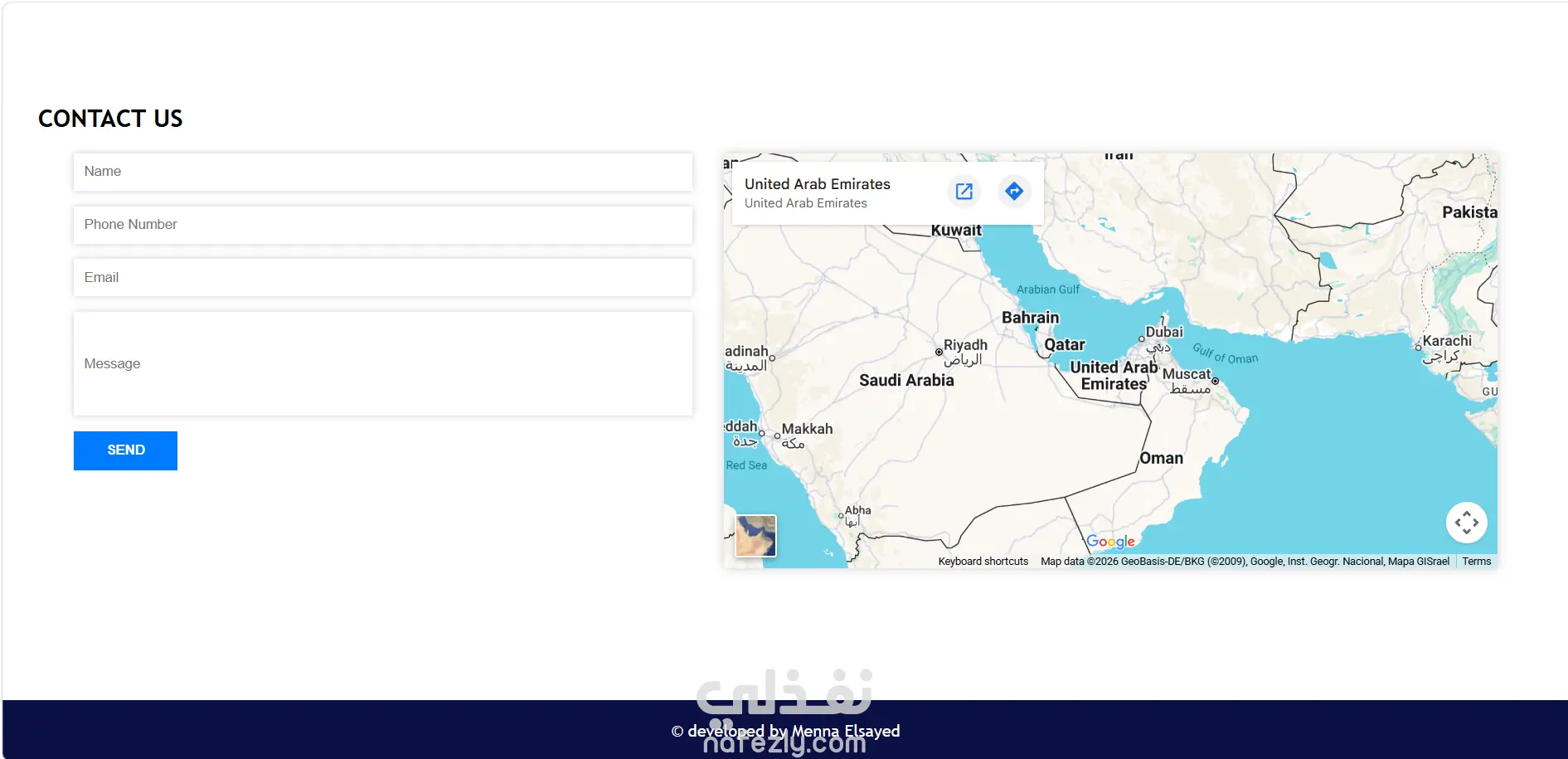Focus the Name input field
This screenshot has width=1568, height=759.
(x=383, y=172)
